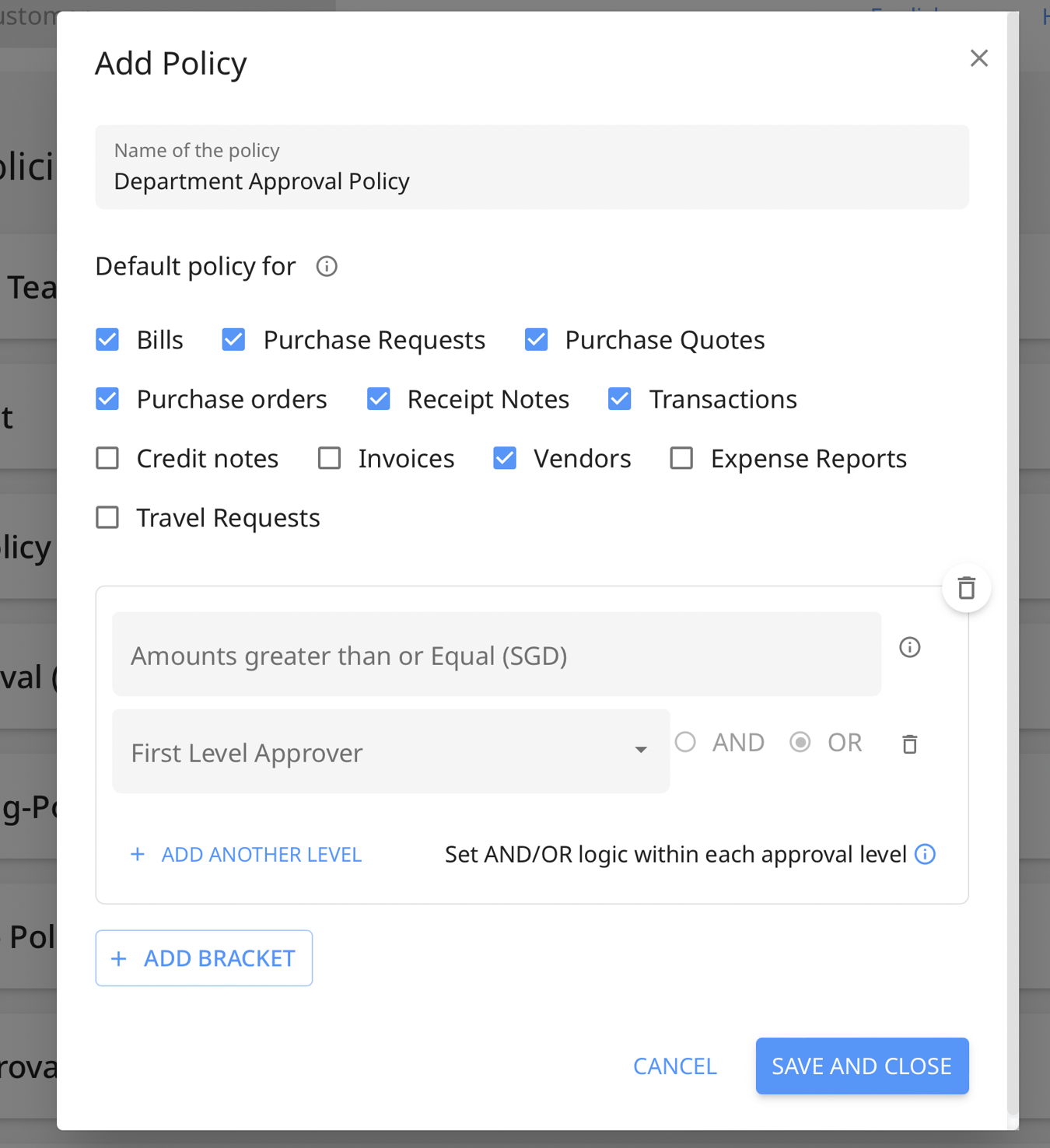This screenshot has height=1148, width=1050.
Task: Click CANCEL to discard the policy
Action: tap(674, 1066)
